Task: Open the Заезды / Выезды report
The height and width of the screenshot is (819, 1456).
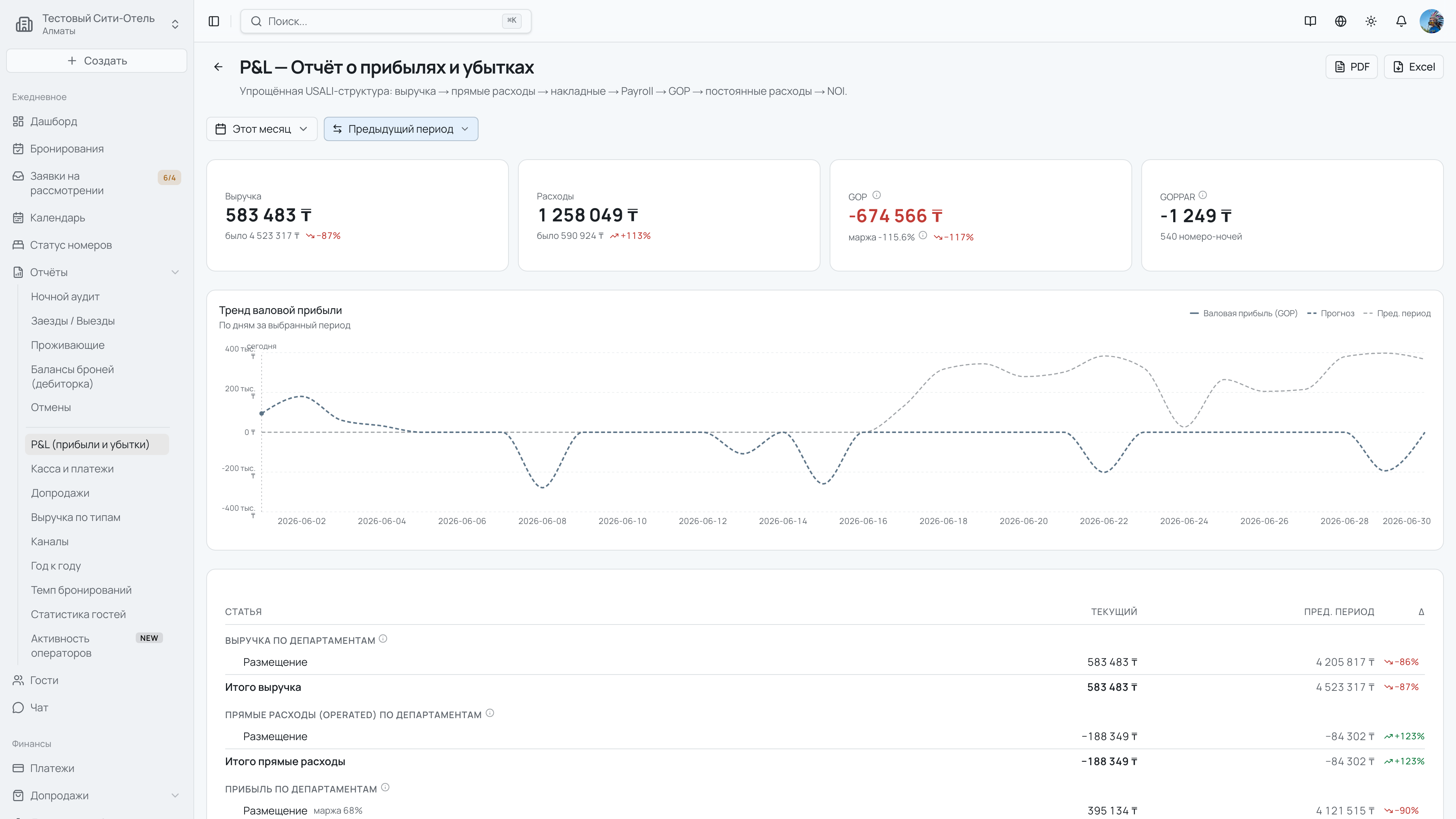Action: (97, 321)
